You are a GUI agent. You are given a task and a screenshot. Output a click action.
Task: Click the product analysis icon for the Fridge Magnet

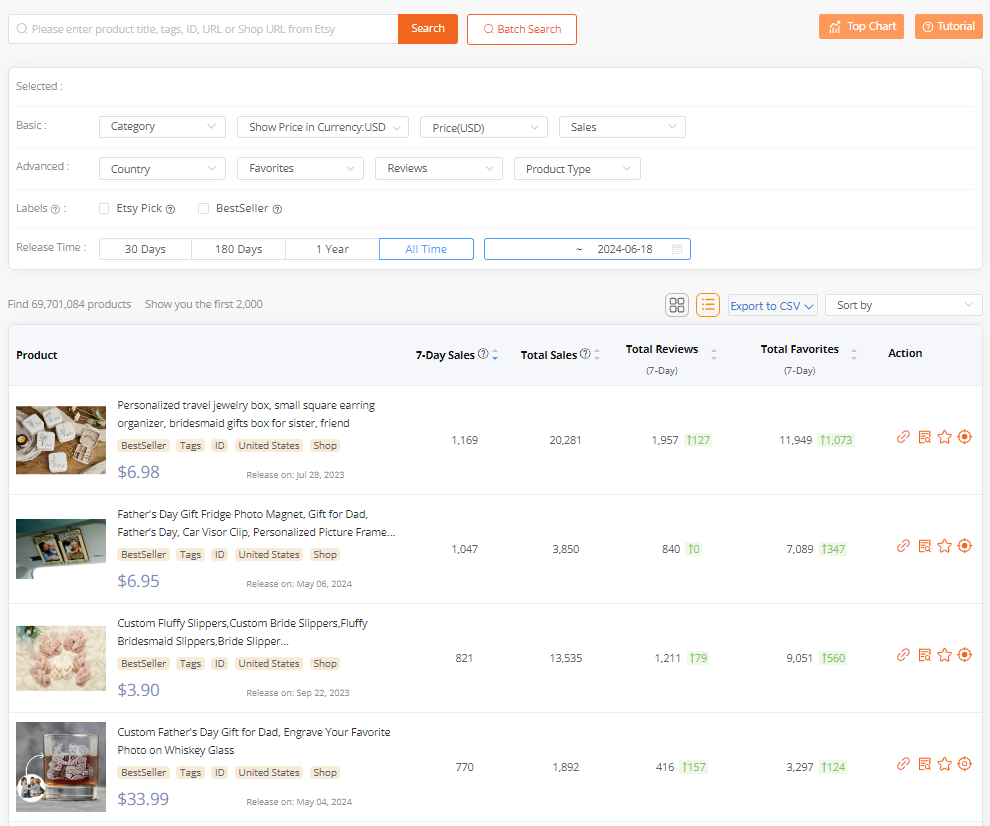pos(924,546)
